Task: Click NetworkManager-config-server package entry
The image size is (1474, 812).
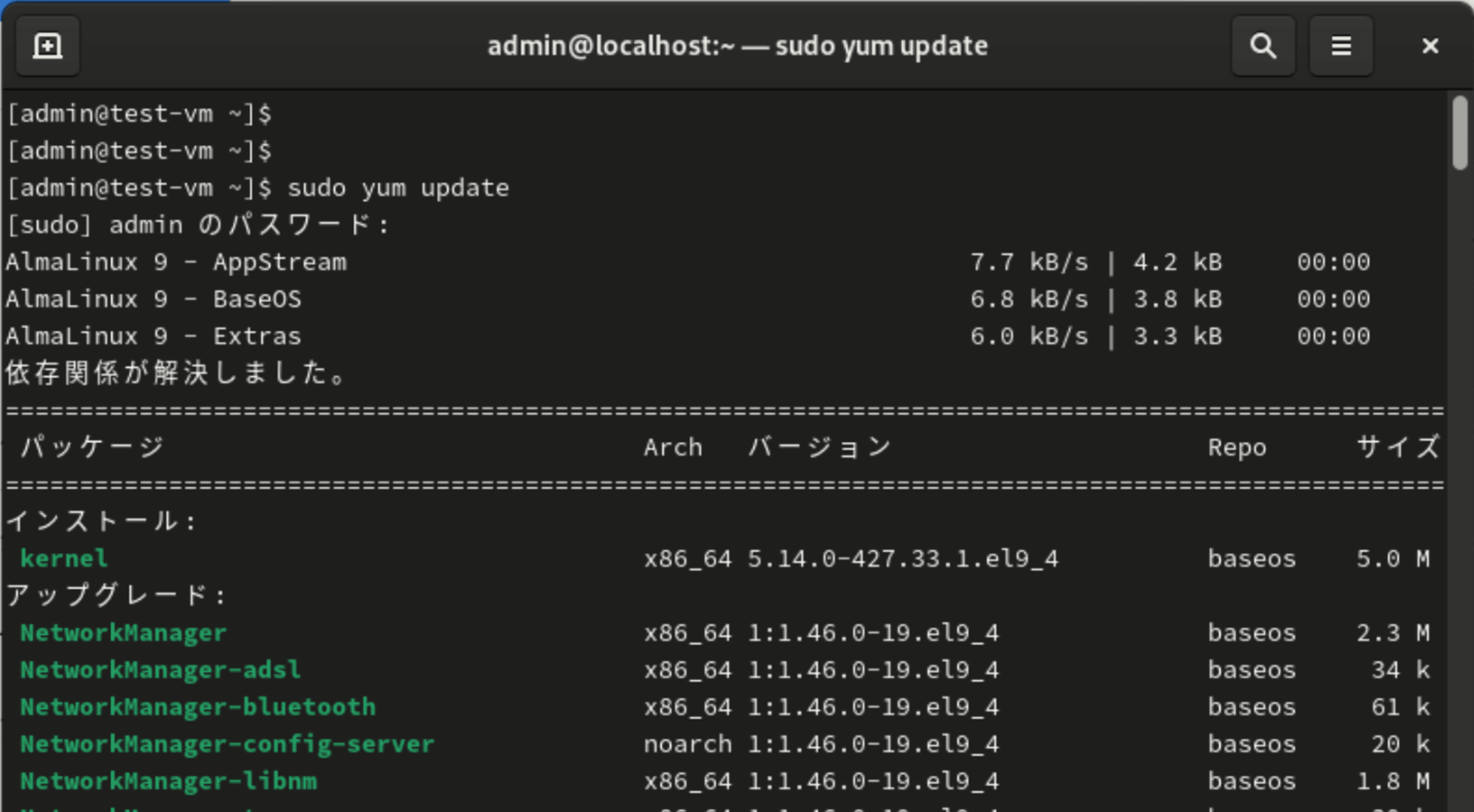Action: 227,744
